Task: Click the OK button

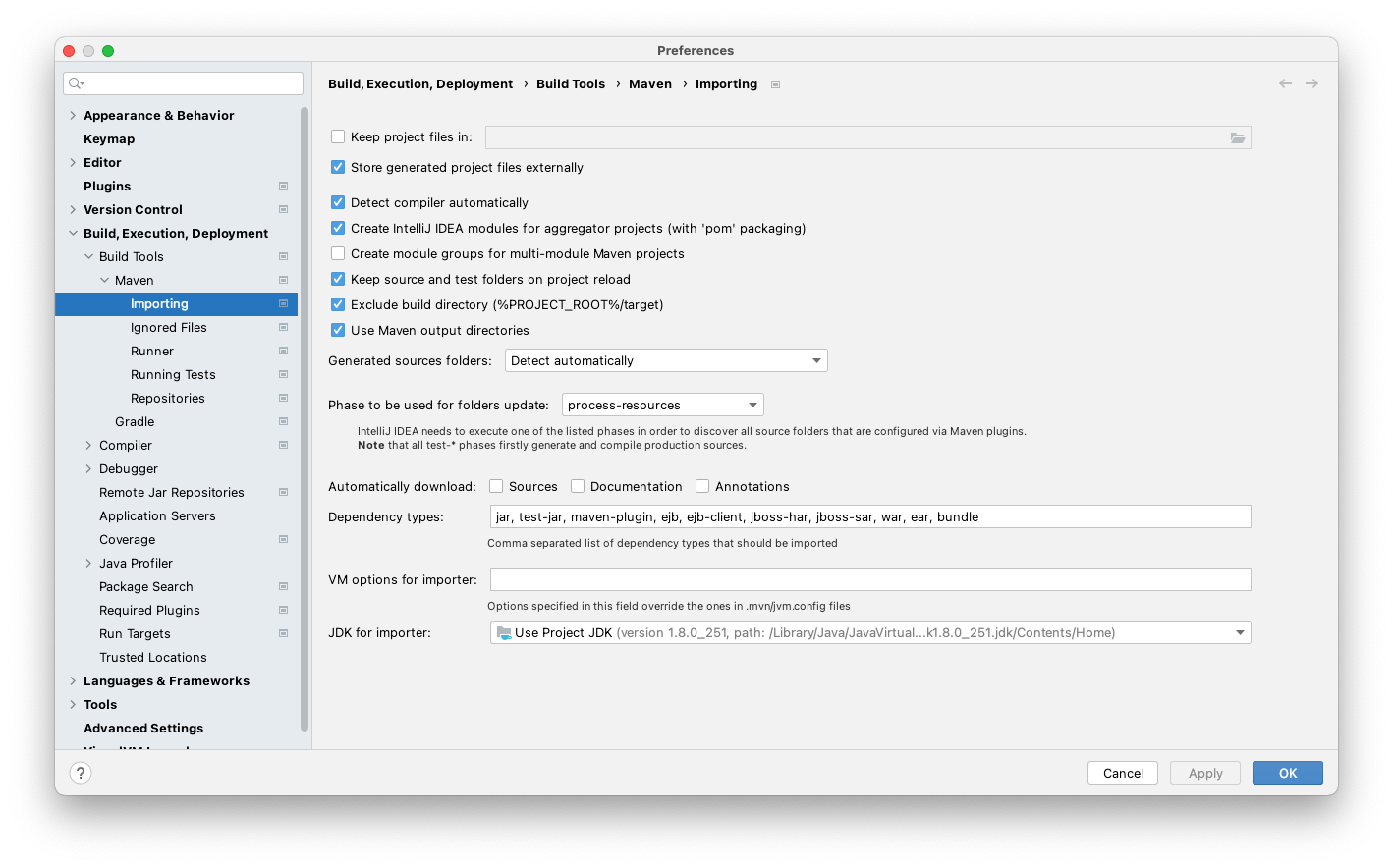Action: 1288,773
